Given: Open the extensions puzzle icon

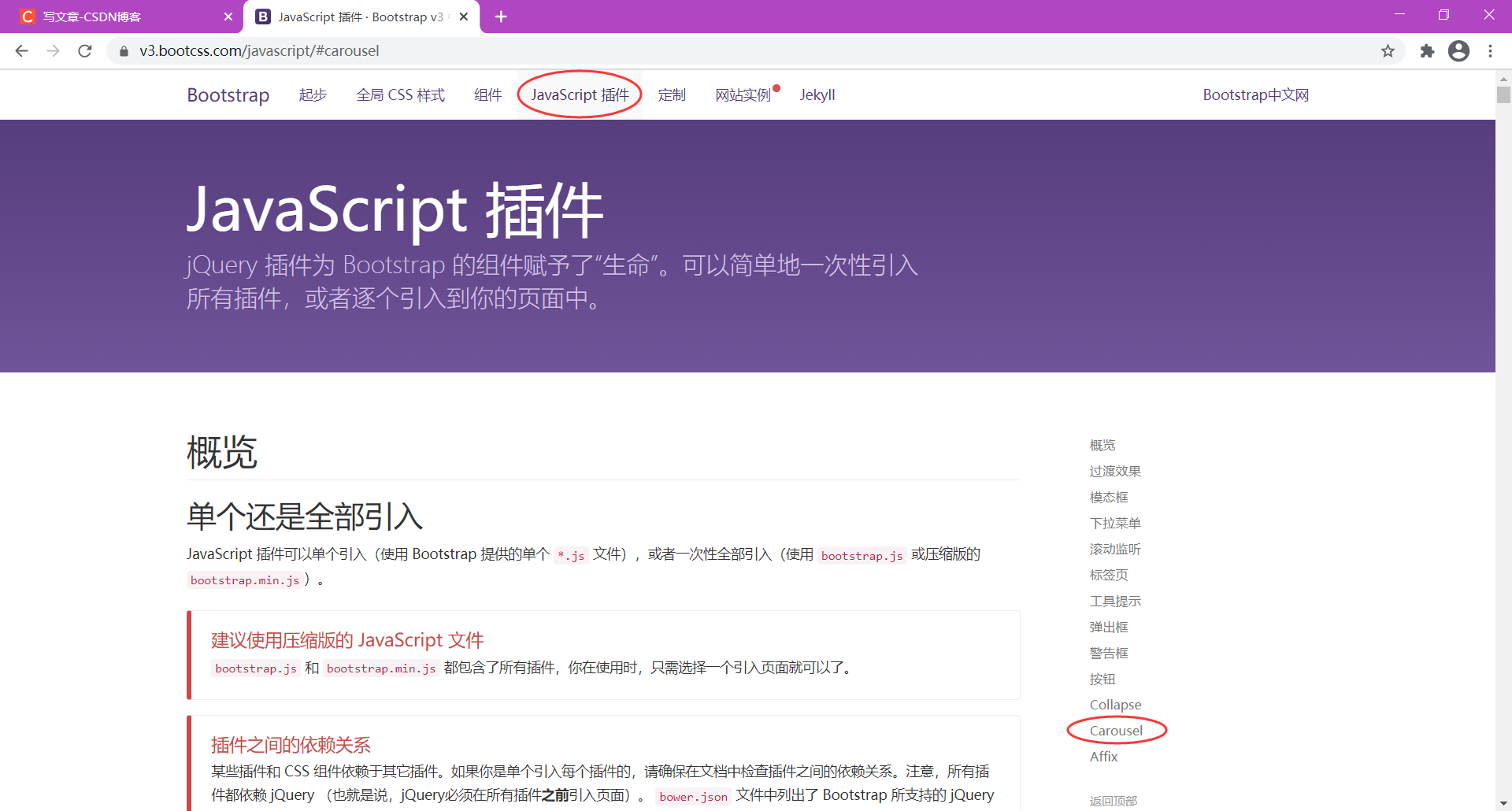Looking at the screenshot, I should (x=1427, y=51).
